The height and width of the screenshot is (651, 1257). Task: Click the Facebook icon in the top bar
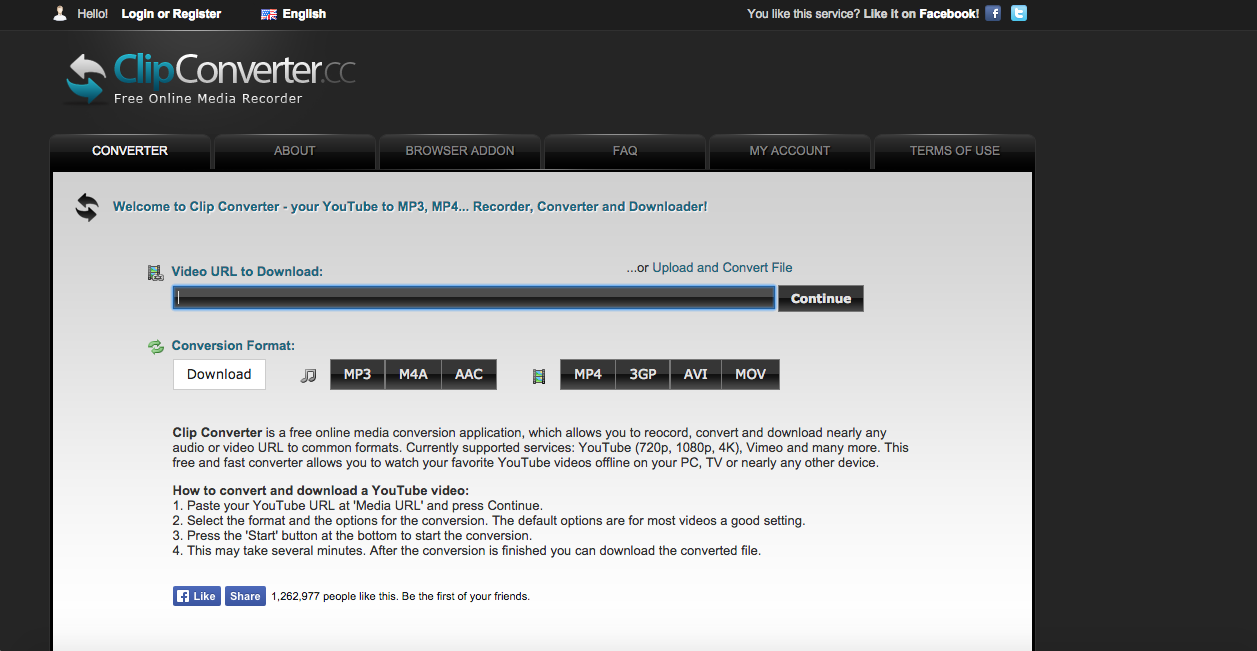992,13
